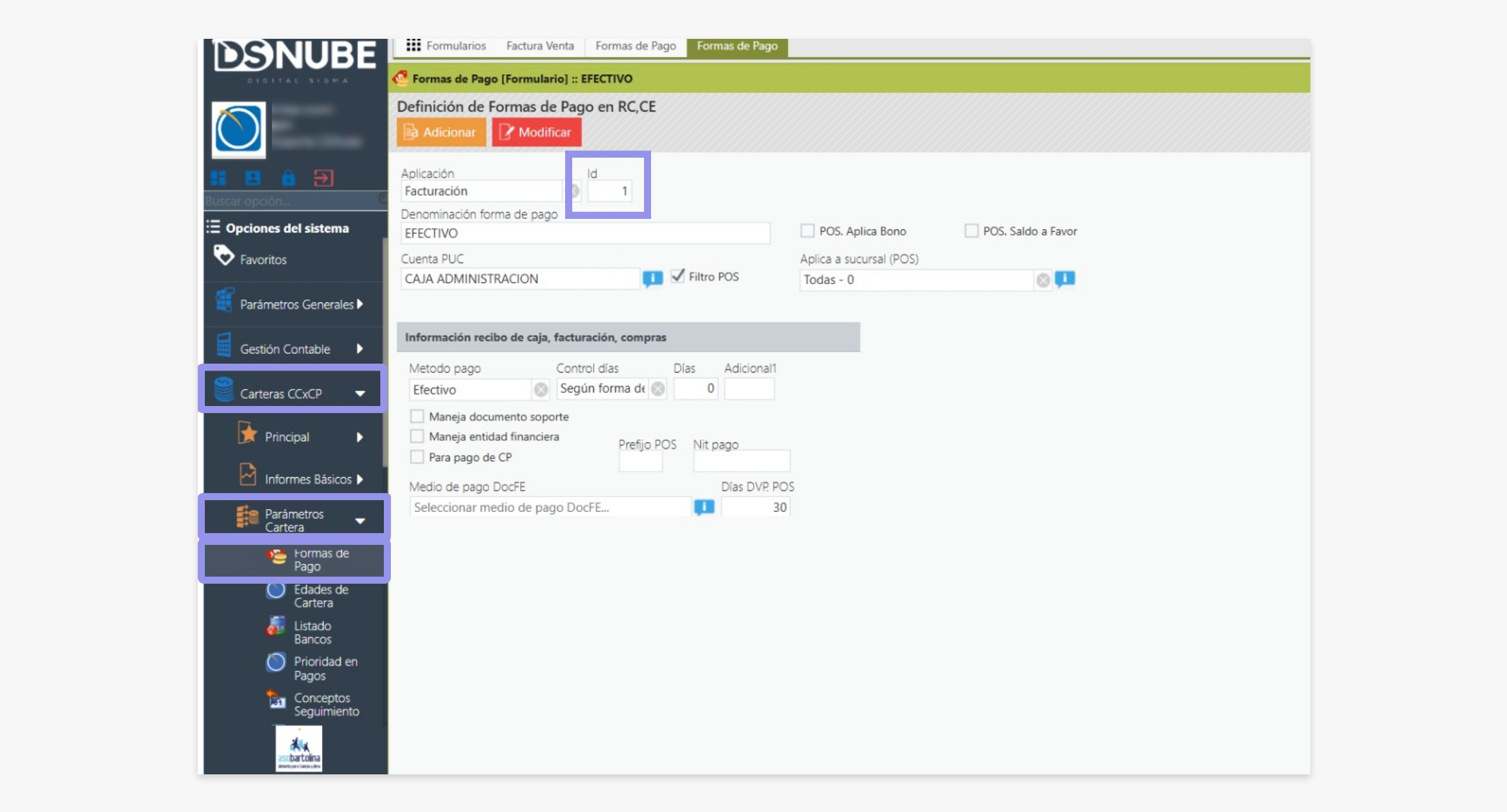Image resolution: width=1507 pixels, height=812 pixels.
Task: Click info icon next to Aplica a sucursal
Action: tap(1064, 279)
